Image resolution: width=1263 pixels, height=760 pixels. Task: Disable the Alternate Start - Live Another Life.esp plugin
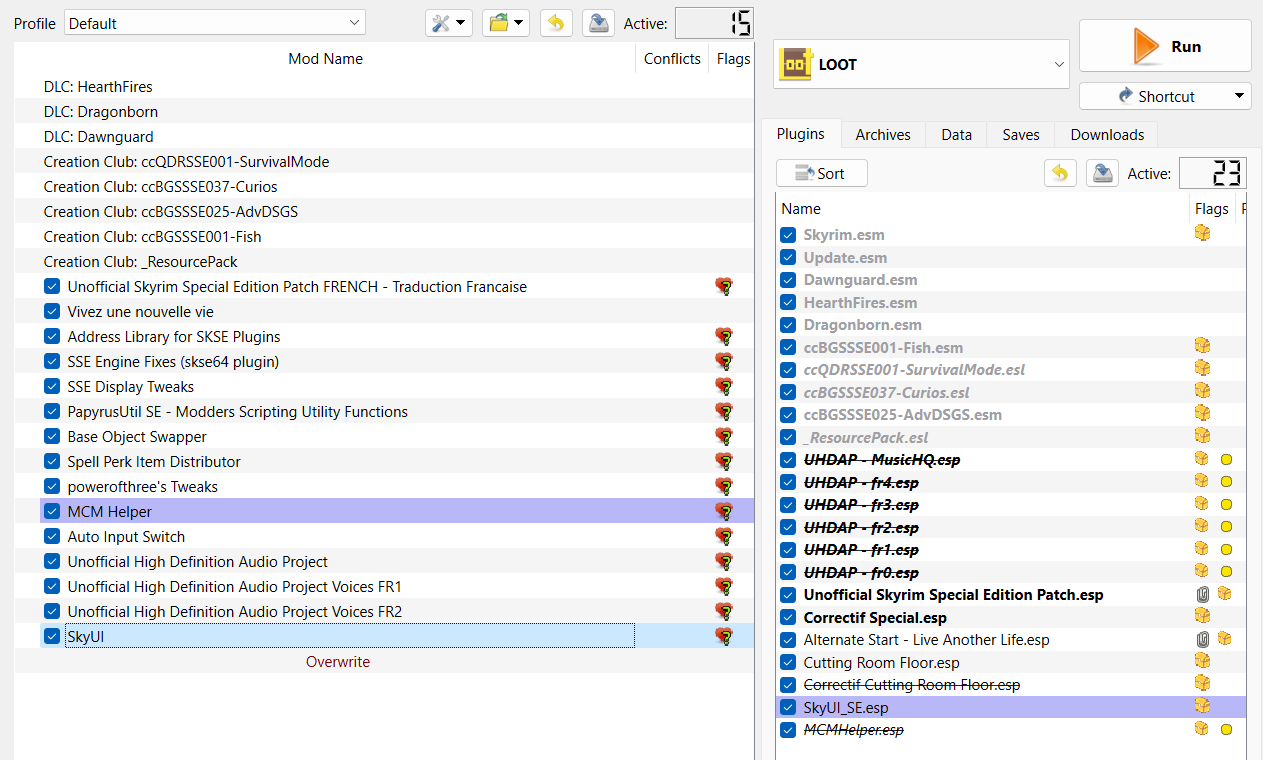tap(788, 640)
